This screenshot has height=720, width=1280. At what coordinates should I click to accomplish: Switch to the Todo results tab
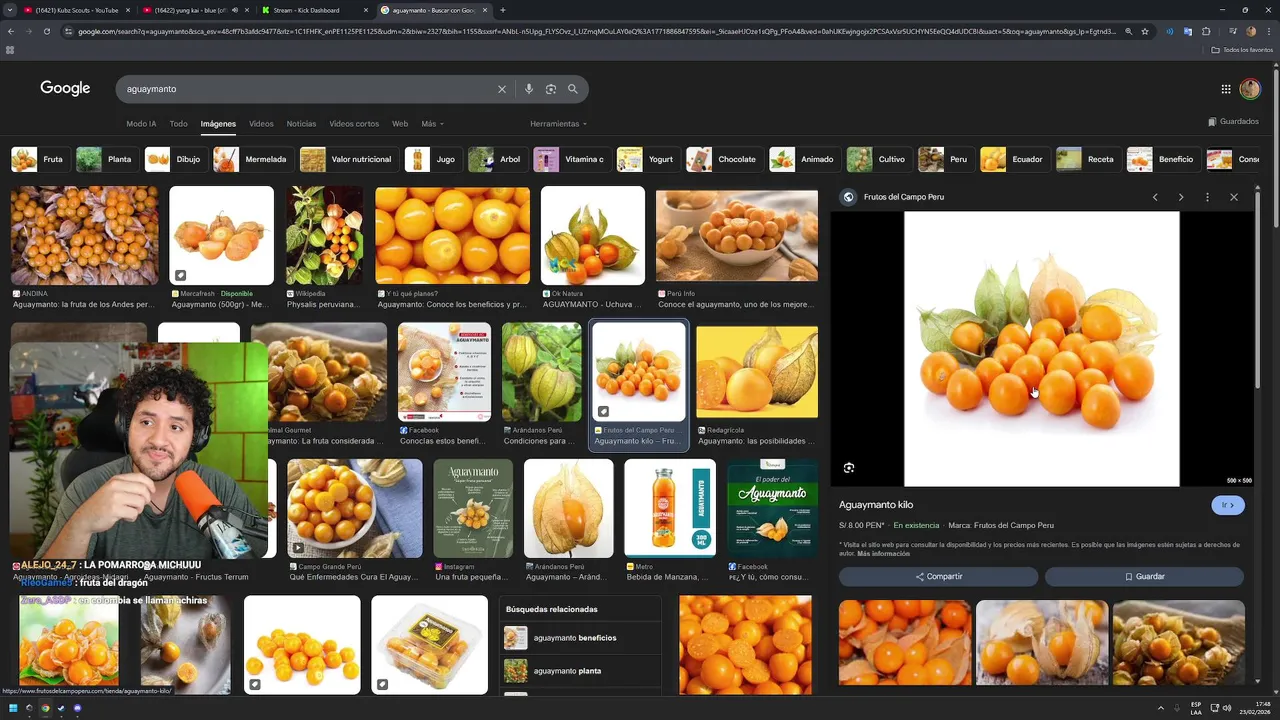click(x=178, y=124)
